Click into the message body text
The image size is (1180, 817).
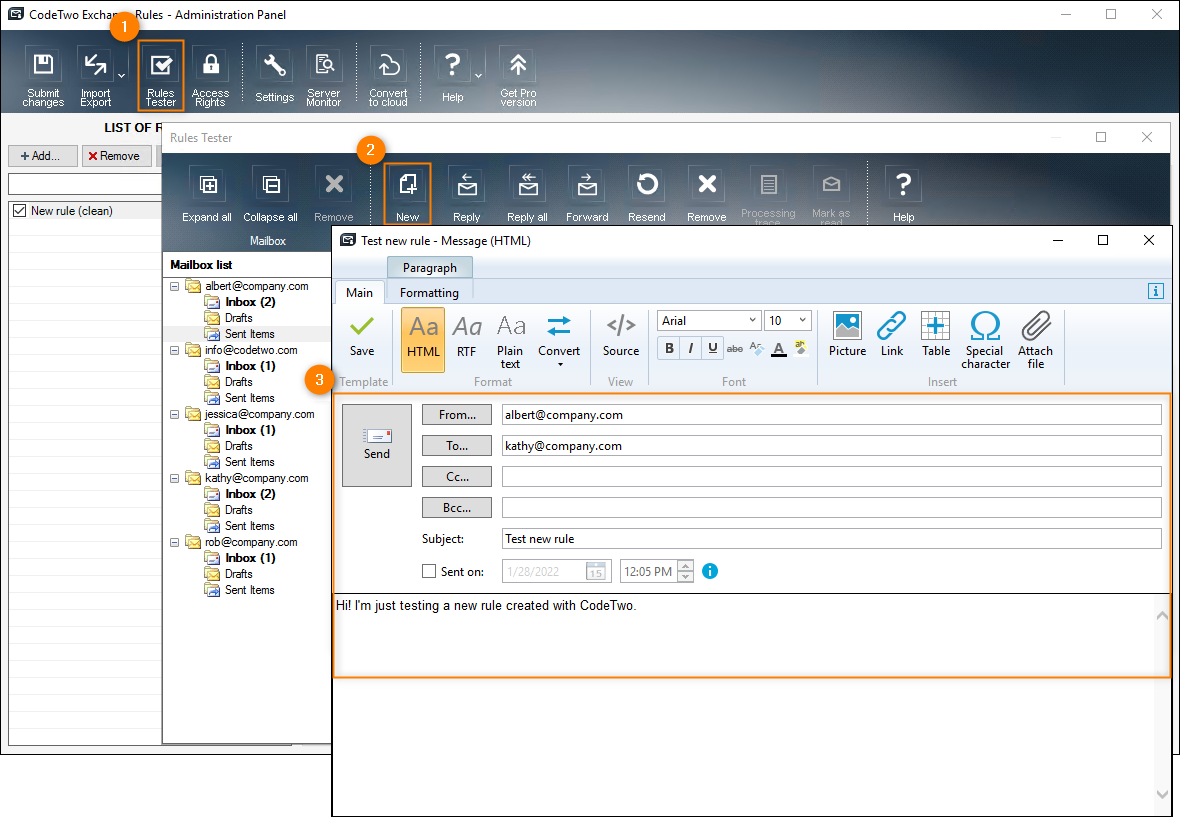pos(486,606)
